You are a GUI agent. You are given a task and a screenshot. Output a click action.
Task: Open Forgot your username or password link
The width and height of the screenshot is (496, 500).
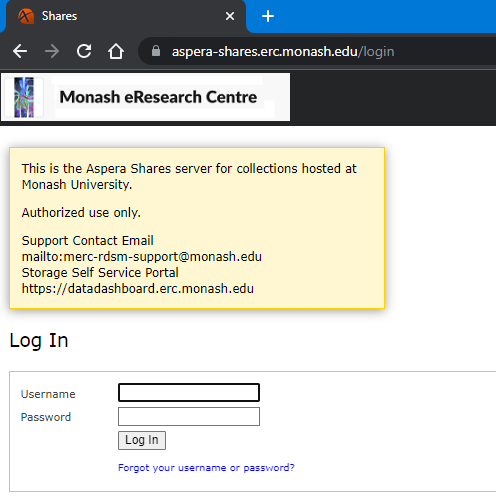pos(206,468)
